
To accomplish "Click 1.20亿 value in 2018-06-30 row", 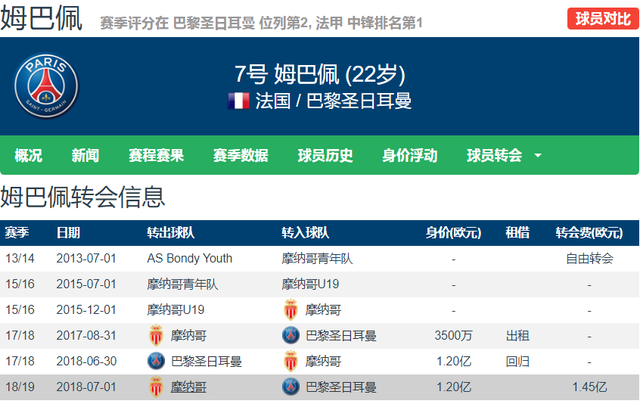I will click(453, 361).
